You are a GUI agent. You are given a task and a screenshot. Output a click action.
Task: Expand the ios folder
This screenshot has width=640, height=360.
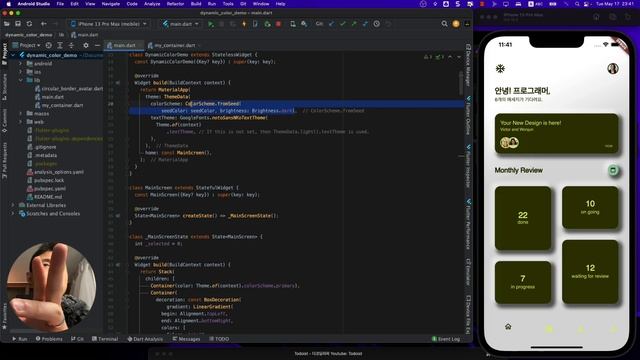(20, 72)
